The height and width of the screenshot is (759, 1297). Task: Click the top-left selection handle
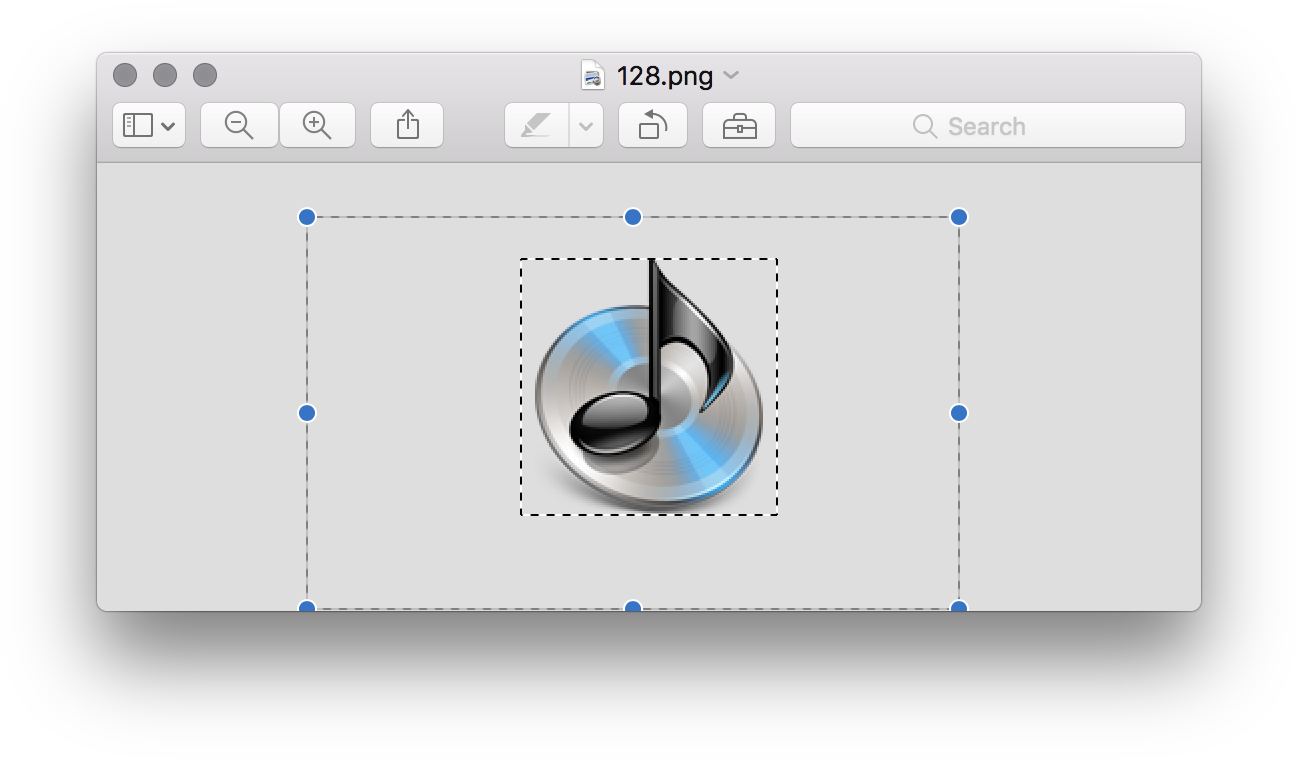pos(307,217)
